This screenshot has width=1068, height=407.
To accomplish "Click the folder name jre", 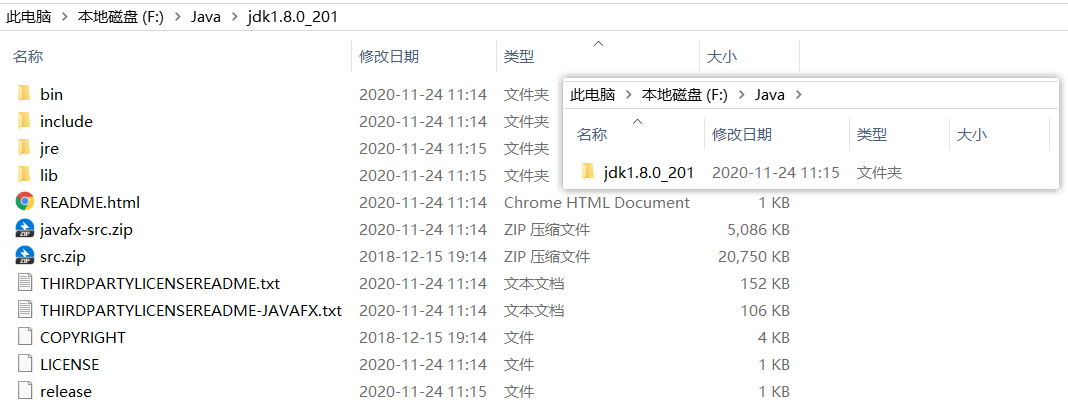I will [x=50, y=148].
